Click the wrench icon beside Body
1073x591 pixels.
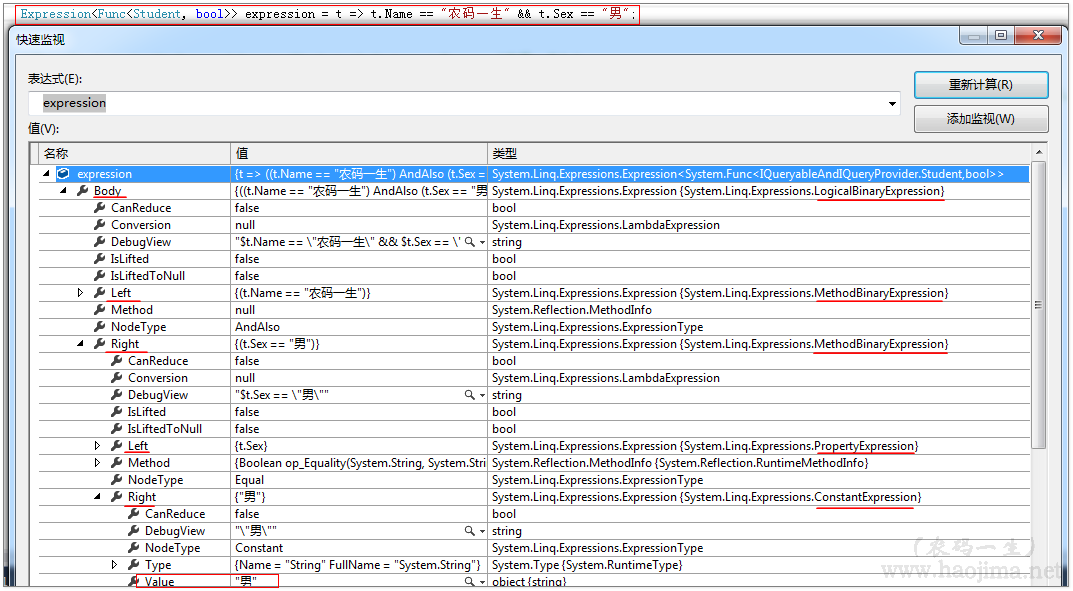pos(83,191)
